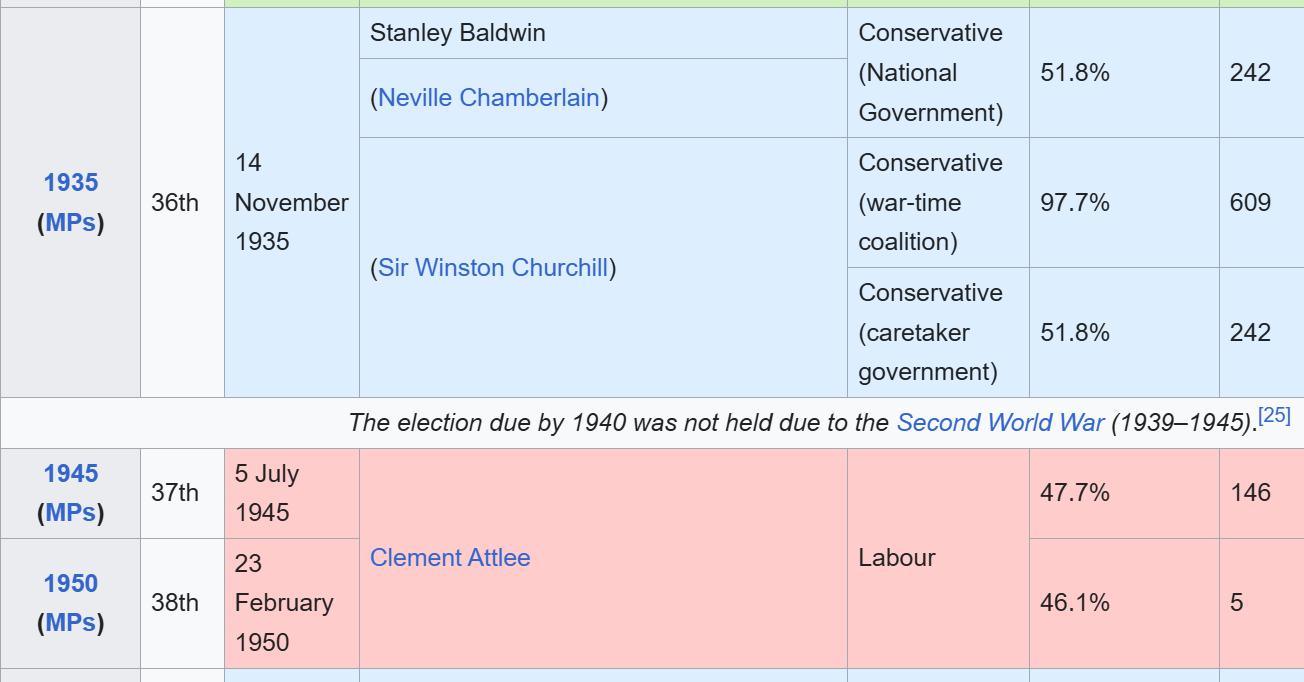Viewport: 1304px width, 682px height.
Task: Select the 46.1% vote share cell
Action: click(1075, 603)
